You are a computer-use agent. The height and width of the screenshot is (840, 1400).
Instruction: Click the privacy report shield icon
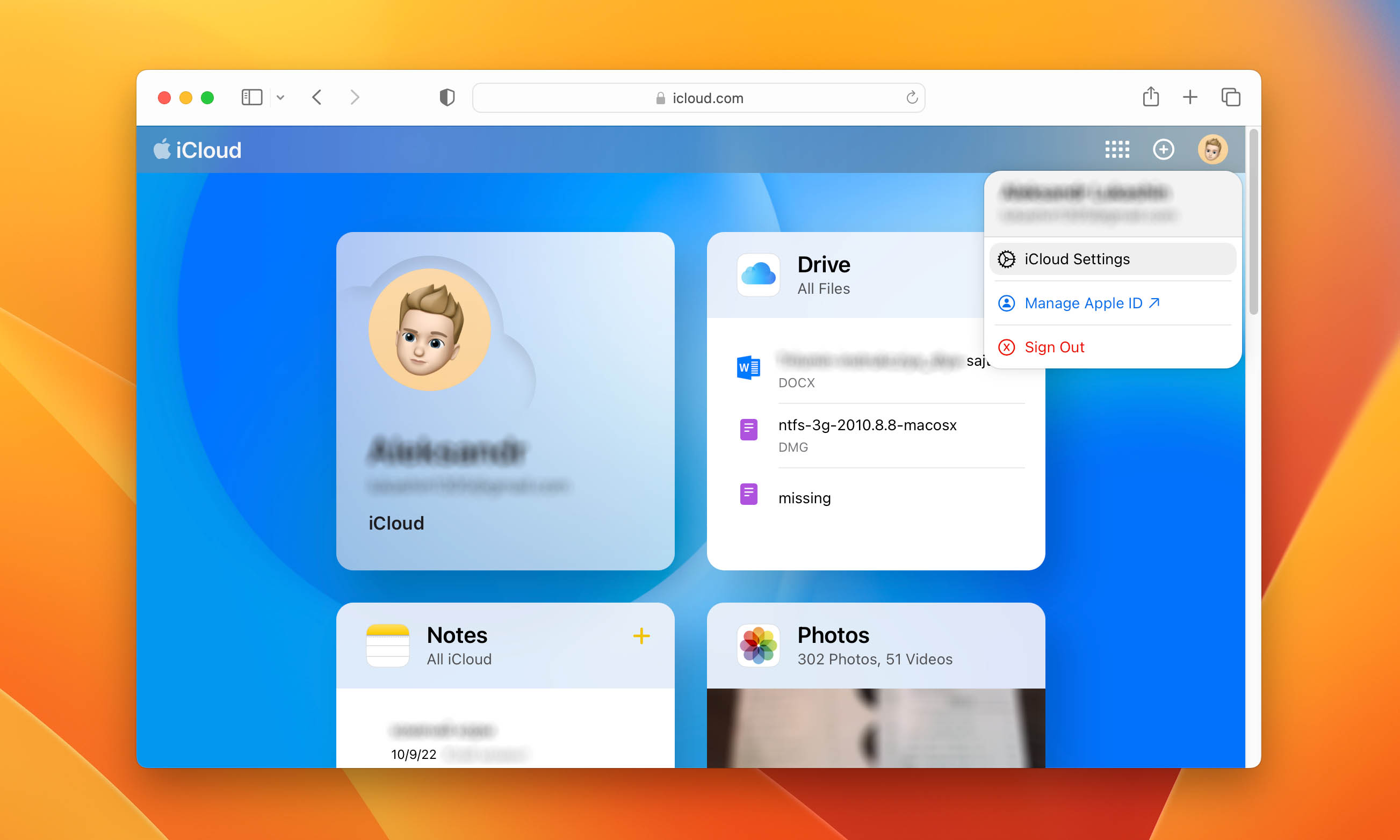pyautogui.click(x=446, y=97)
